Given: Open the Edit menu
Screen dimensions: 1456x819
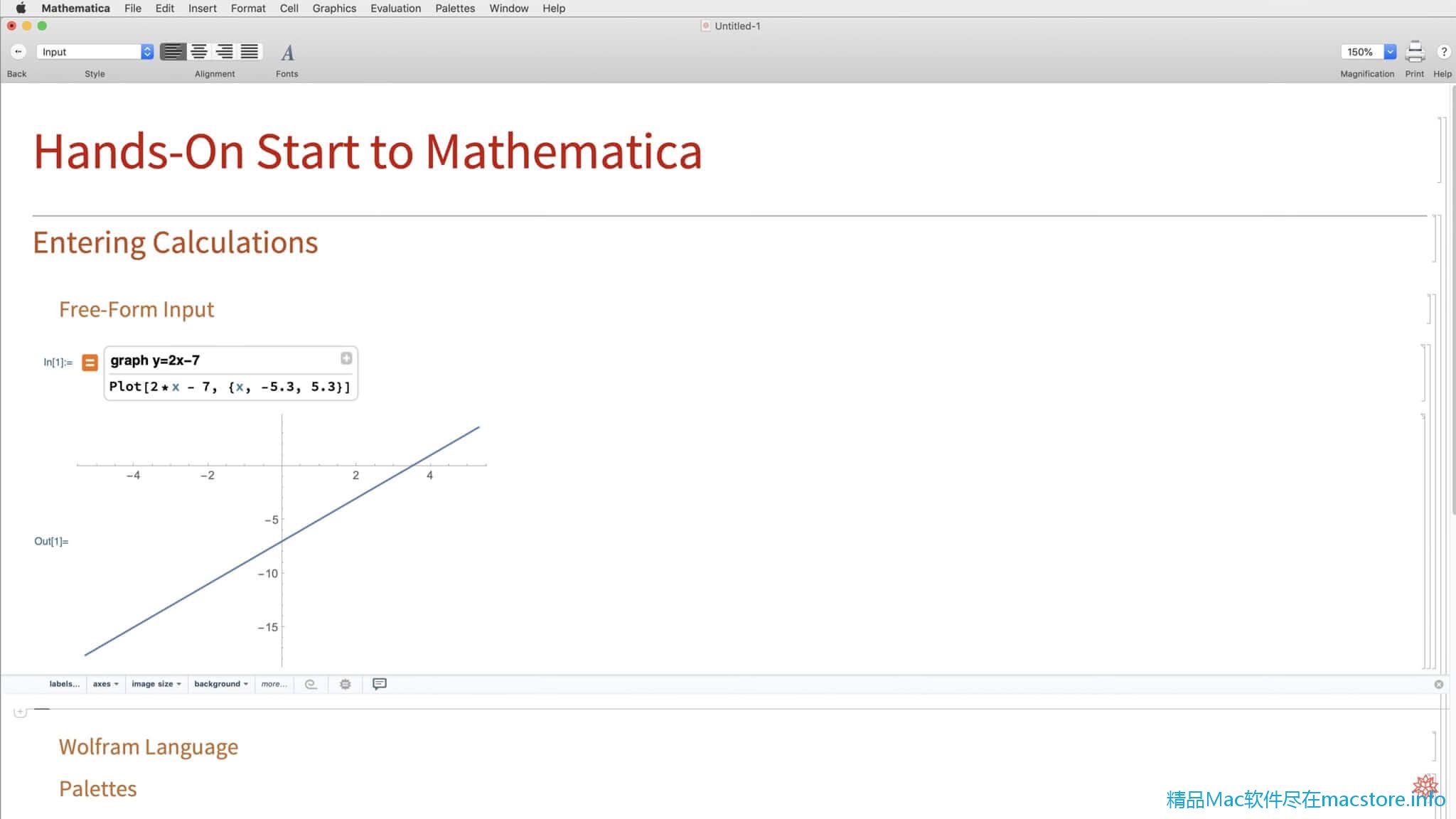Looking at the screenshot, I should [x=165, y=9].
